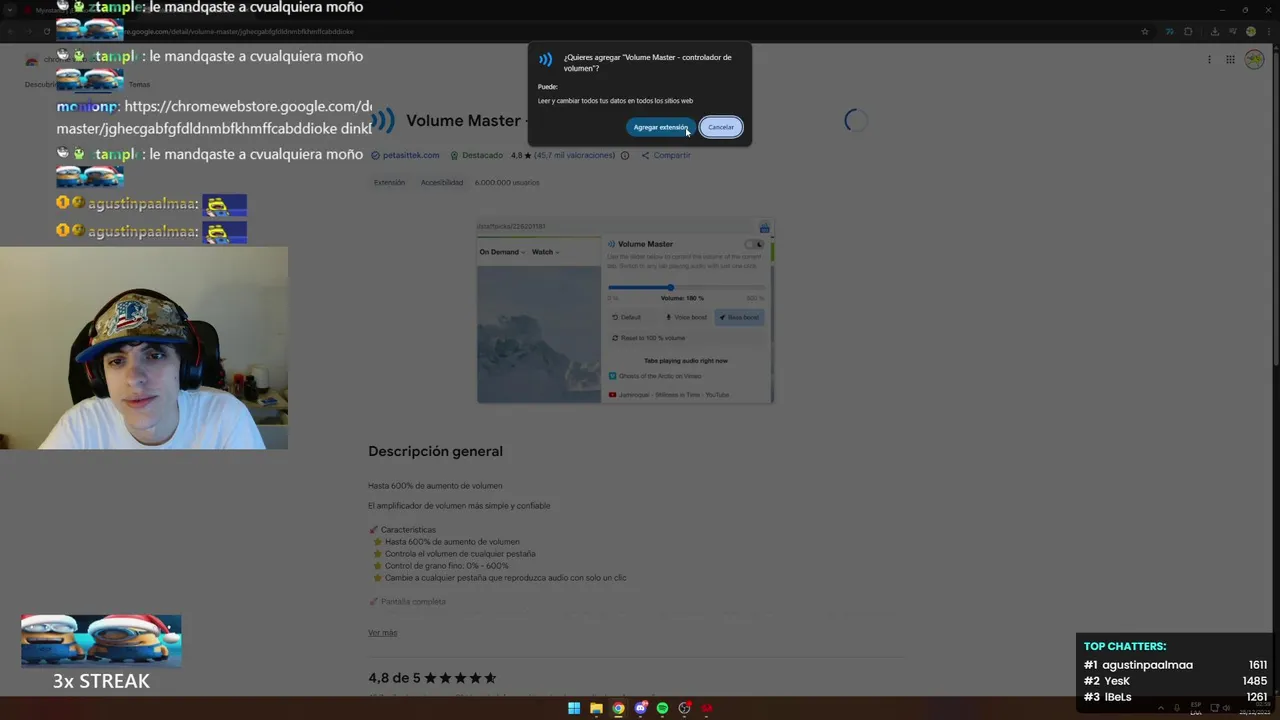The image size is (1280, 720).
Task: Confirm with the Agregar extensión button
Action: (660, 127)
